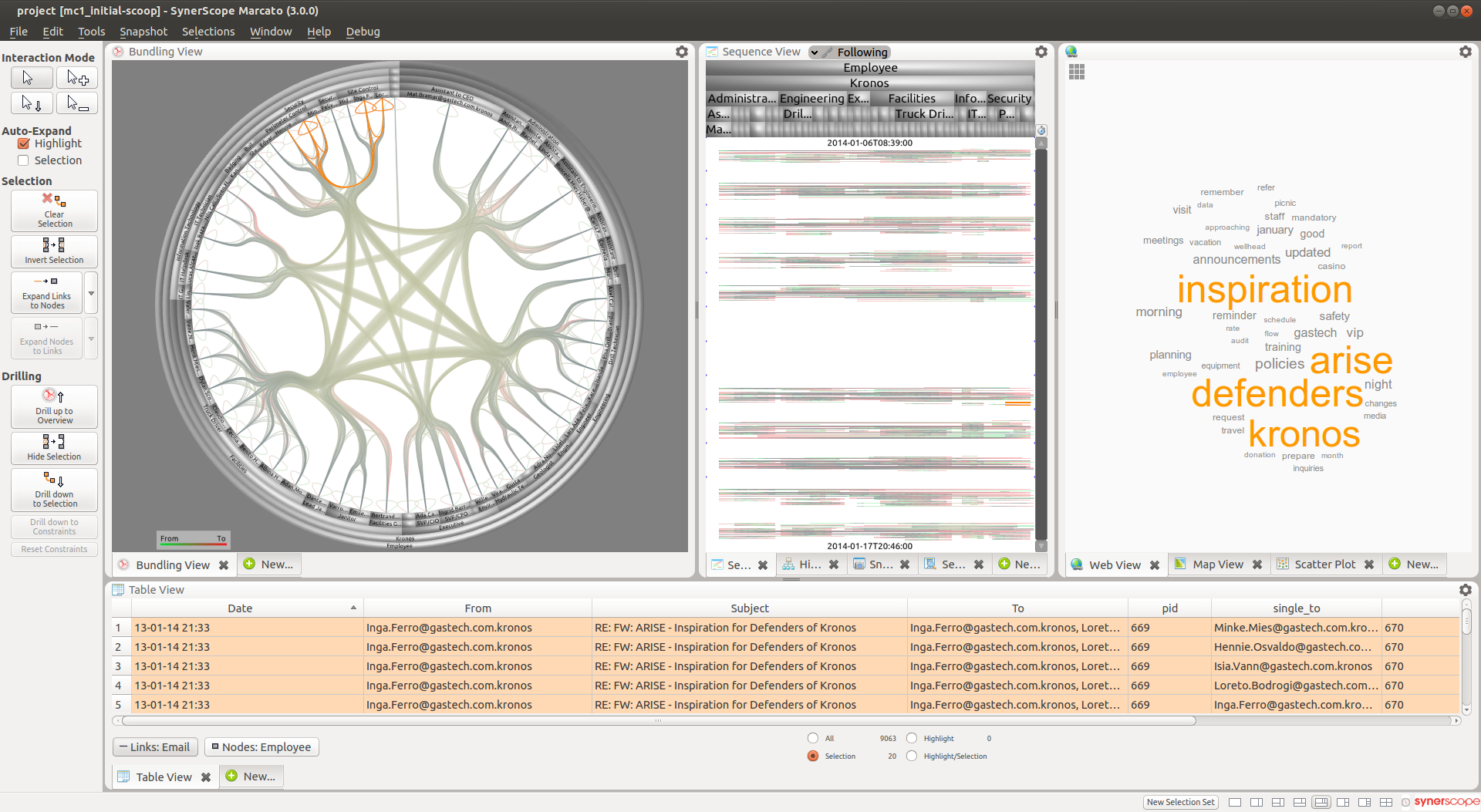1481x812 pixels.
Task: Click the clock icon above sequence scrollbar
Action: click(1041, 130)
